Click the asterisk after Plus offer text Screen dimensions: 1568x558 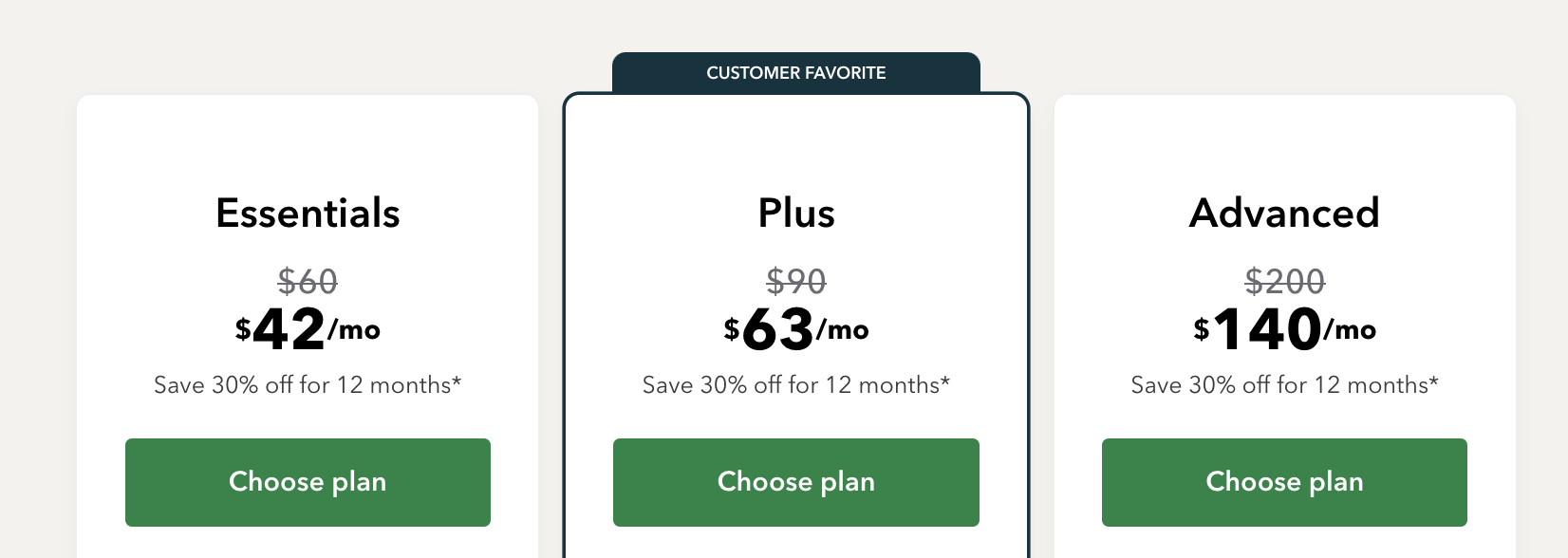944,381
